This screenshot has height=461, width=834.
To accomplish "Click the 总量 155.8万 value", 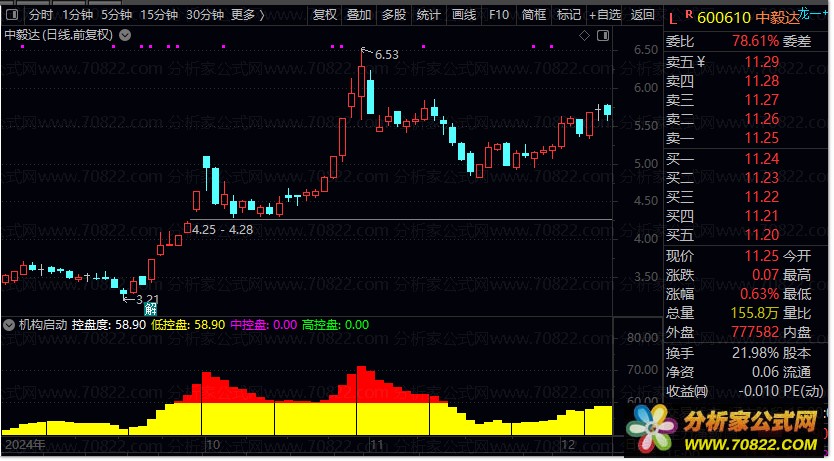I will click(755, 313).
